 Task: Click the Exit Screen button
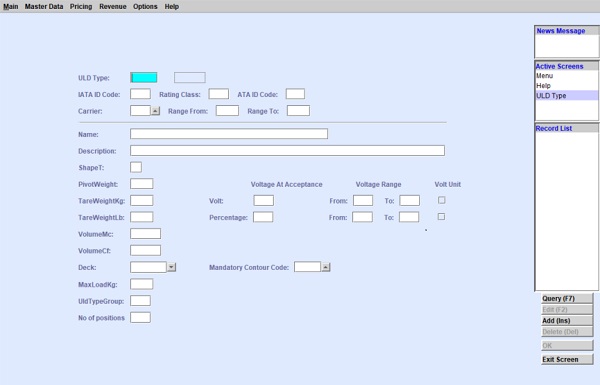[x=567, y=359]
